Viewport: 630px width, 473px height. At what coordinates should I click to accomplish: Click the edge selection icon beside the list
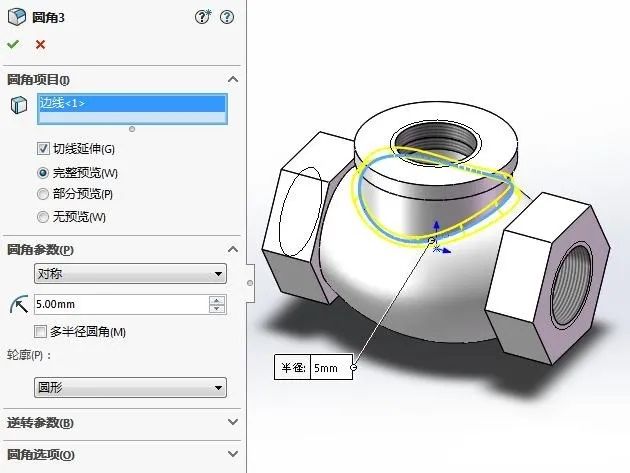click(18, 105)
